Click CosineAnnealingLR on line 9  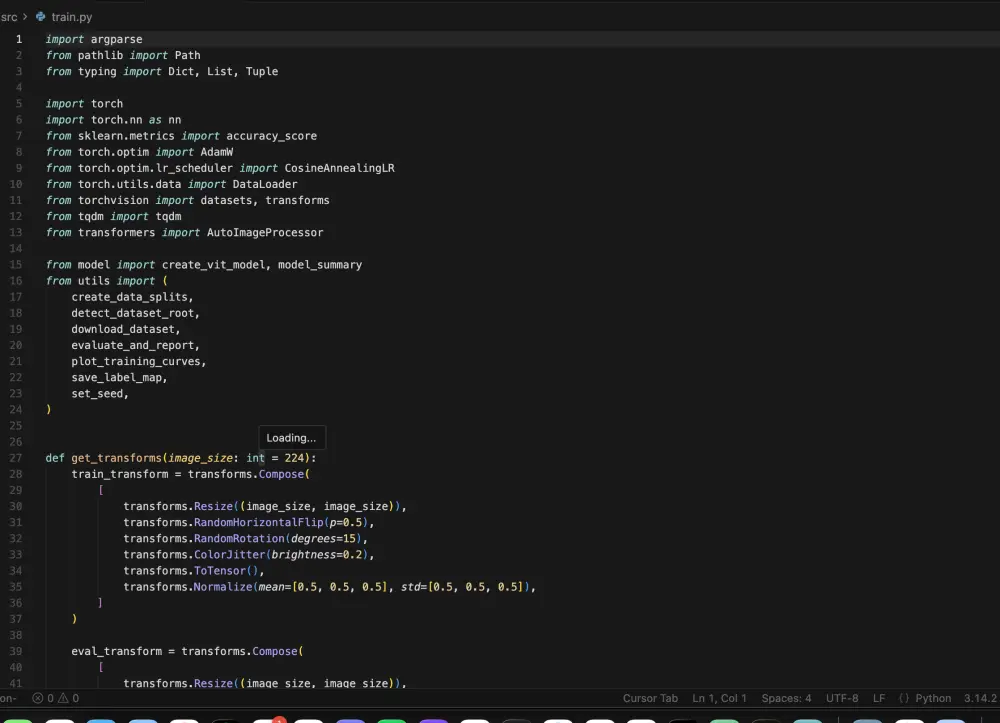339,168
